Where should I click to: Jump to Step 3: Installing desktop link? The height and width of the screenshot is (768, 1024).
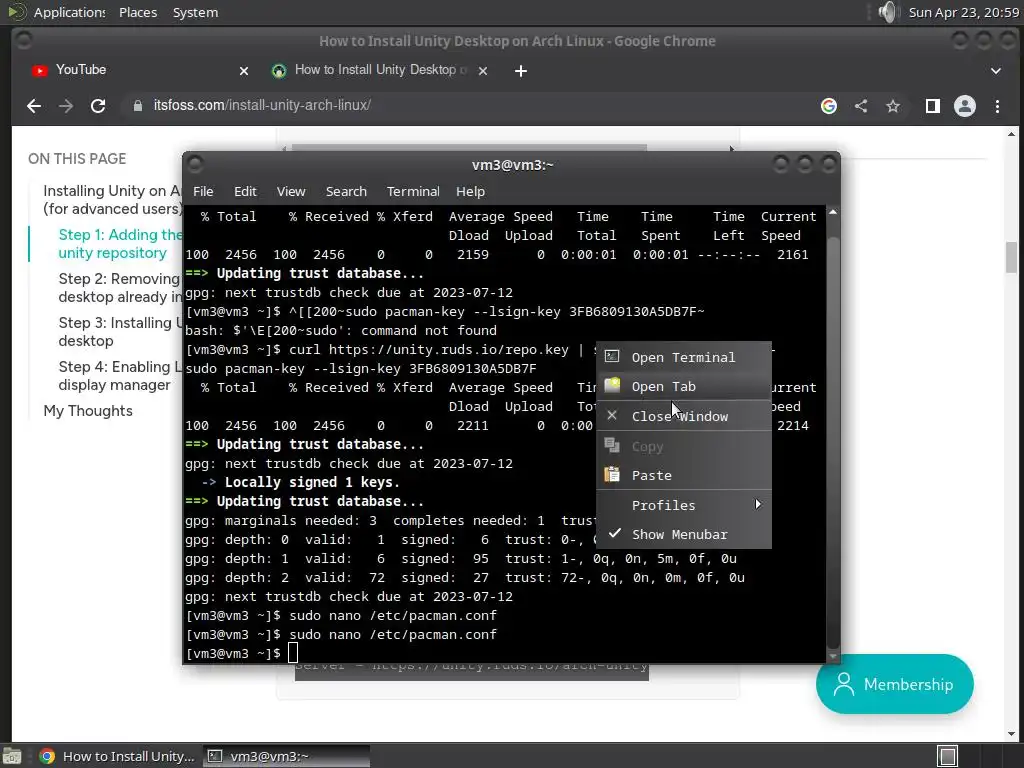120,331
